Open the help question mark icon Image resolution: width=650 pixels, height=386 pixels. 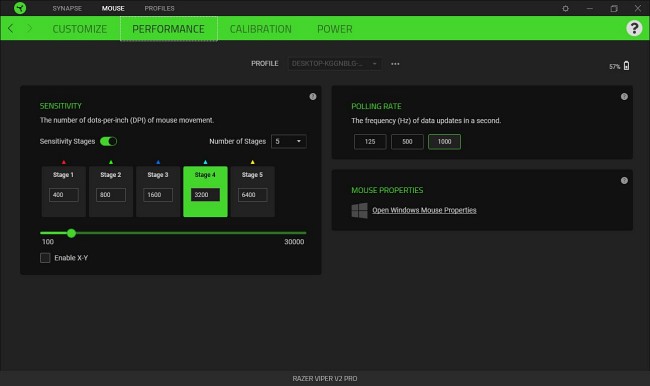(x=634, y=28)
